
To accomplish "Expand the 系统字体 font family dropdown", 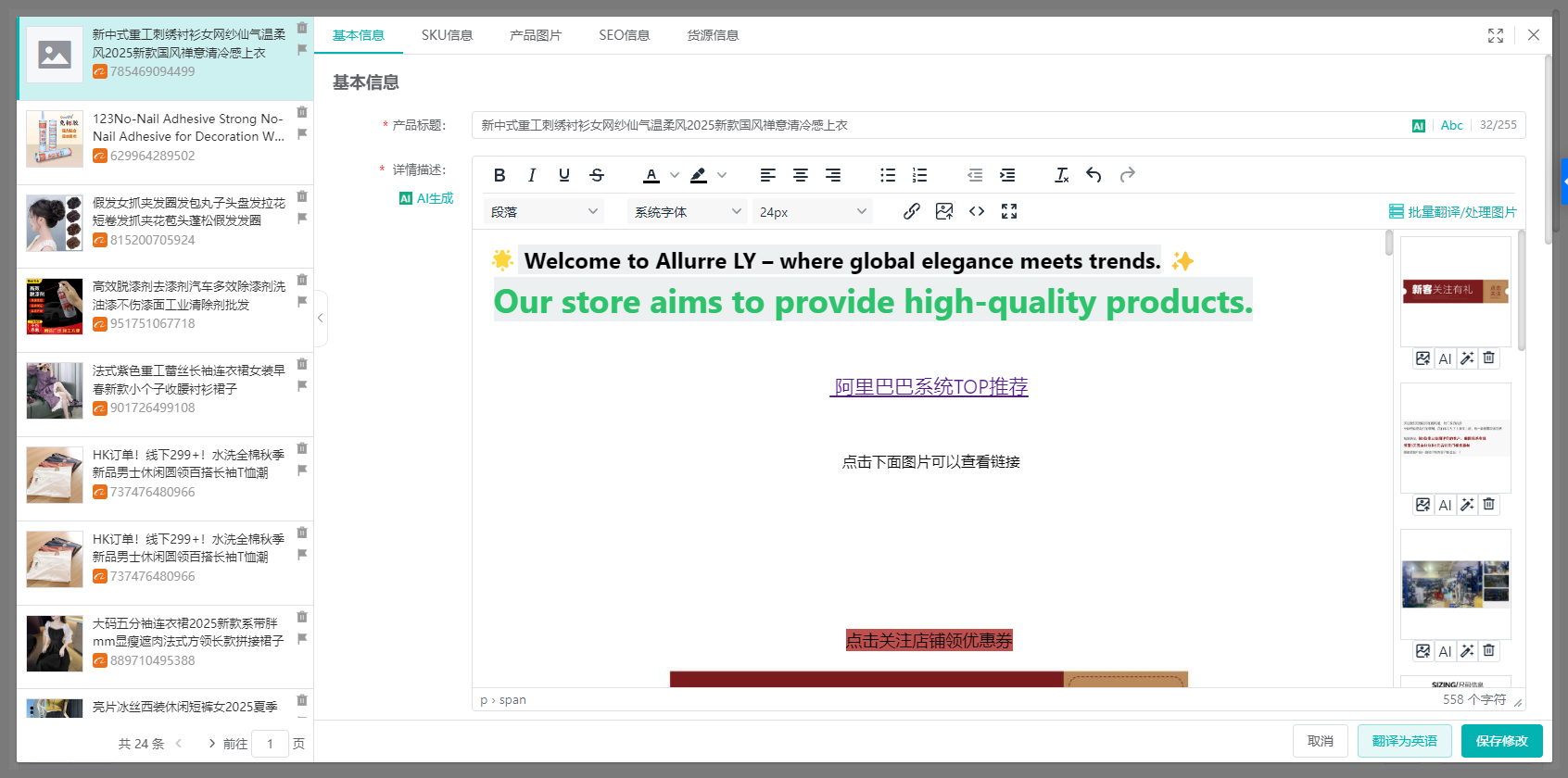I will (687, 212).
